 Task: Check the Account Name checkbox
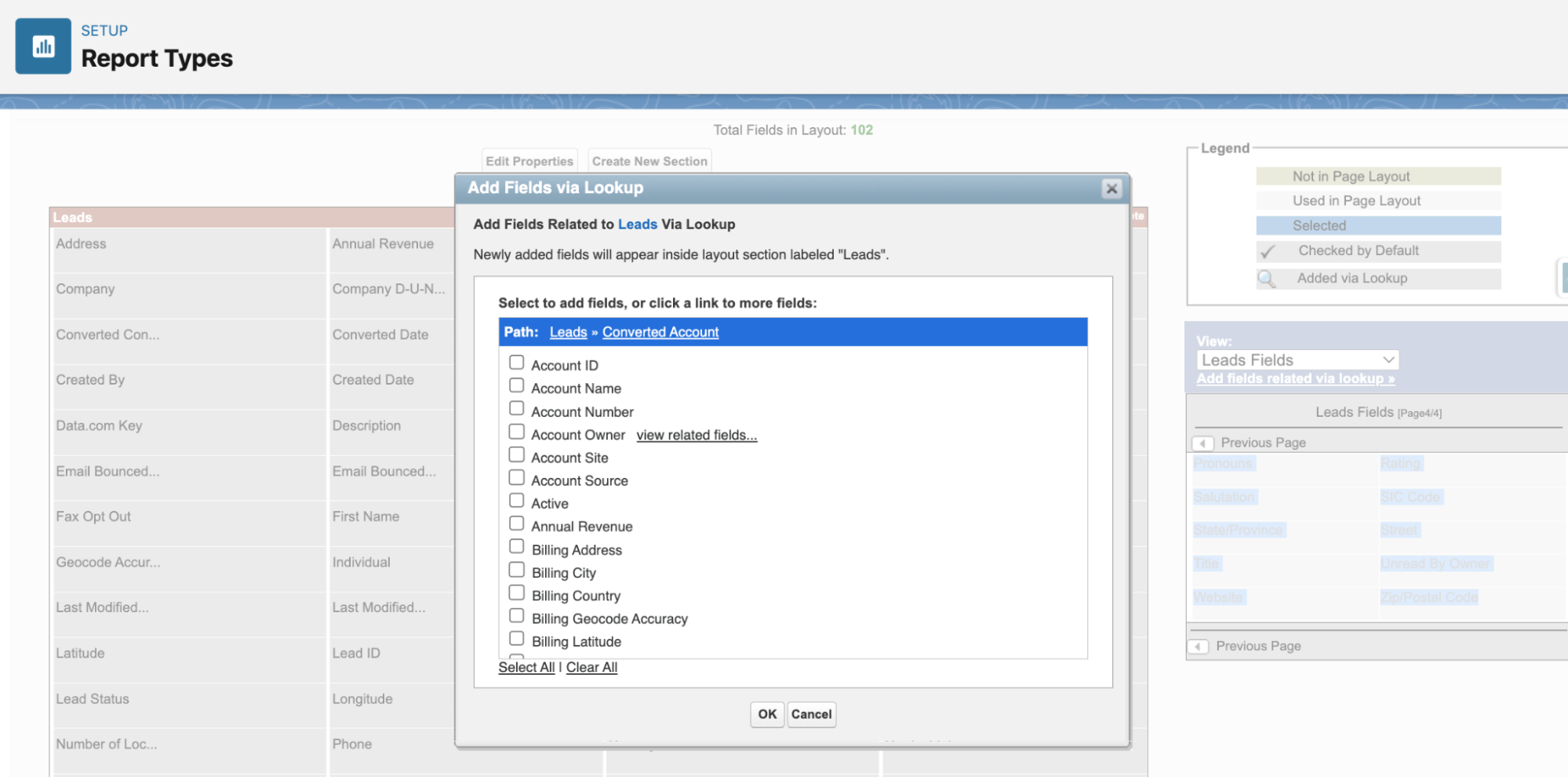point(516,385)
